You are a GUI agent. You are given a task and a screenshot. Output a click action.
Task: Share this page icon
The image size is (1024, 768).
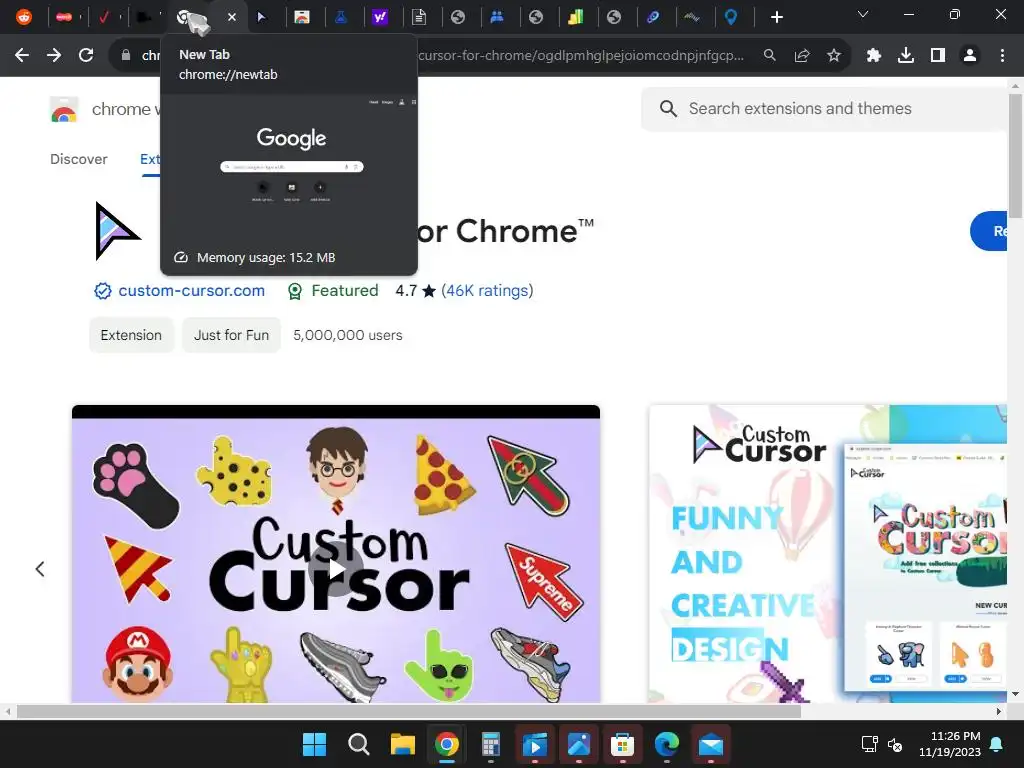802,56
